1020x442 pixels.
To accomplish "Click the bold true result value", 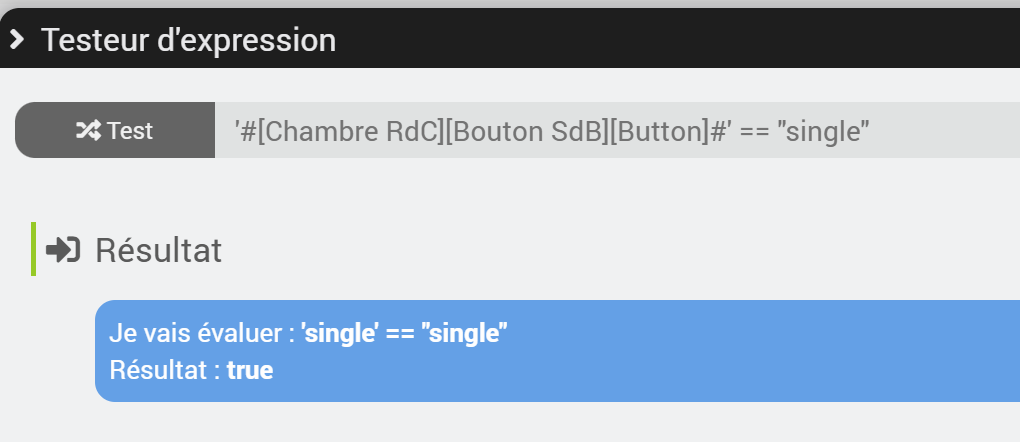I will [x=250, y=370].
